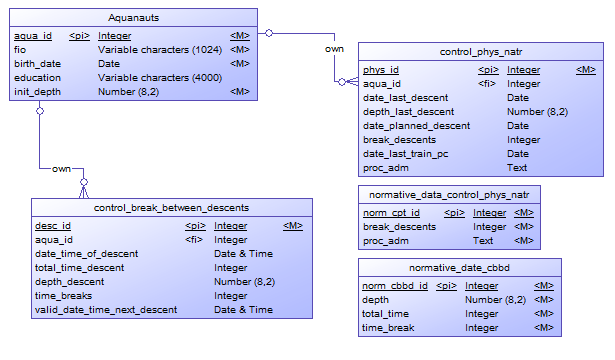Select the normative_data_control_phys_natr entity title
615x360 pixels.
449,195
